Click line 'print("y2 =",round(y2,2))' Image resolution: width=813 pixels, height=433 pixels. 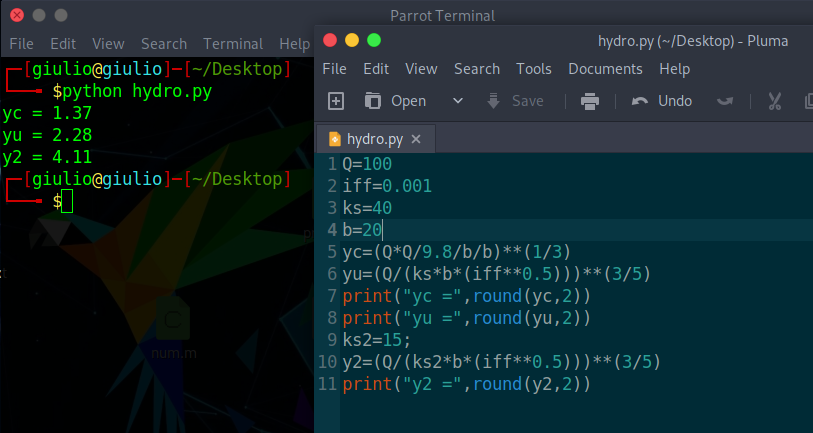466,384
